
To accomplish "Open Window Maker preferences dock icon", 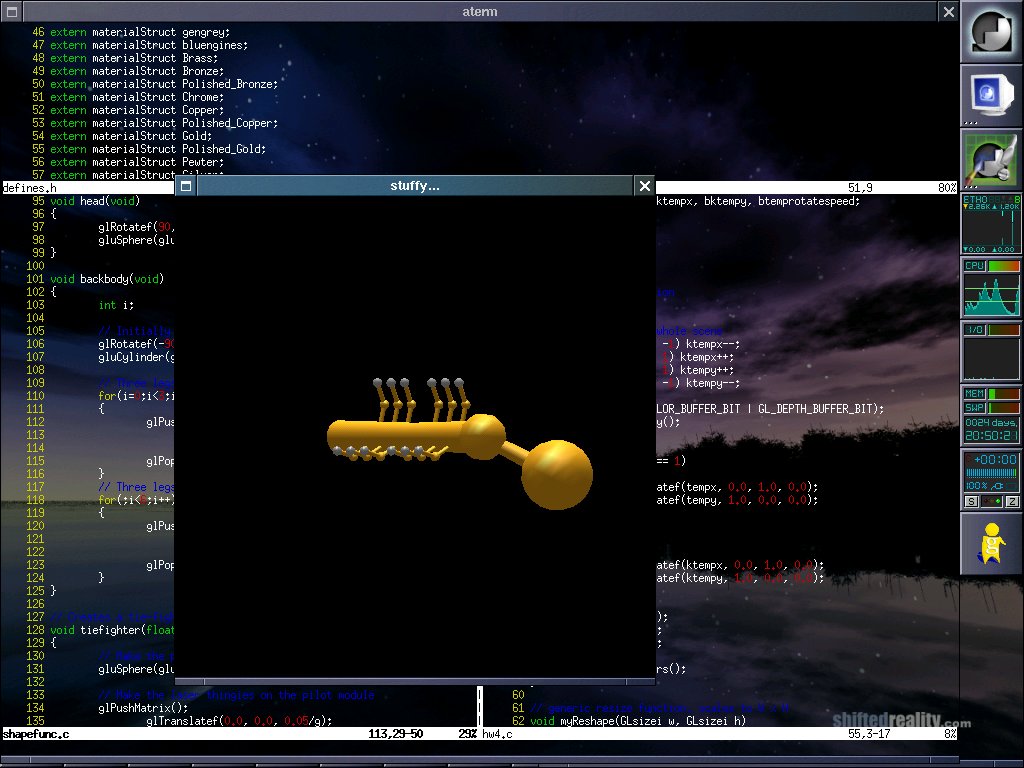I will pos(991,159).
